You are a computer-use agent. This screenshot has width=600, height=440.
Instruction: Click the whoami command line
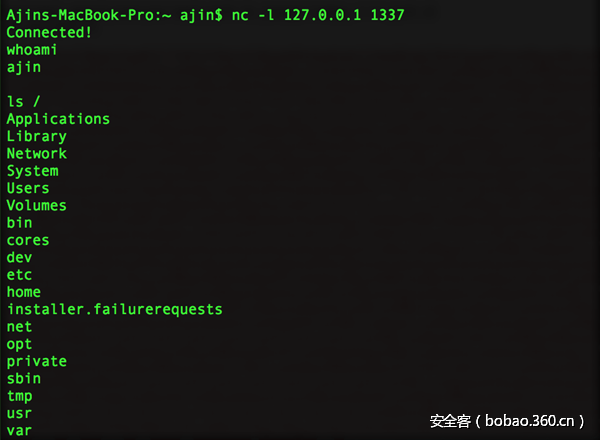pyautogui.click(x=32, y=50)
